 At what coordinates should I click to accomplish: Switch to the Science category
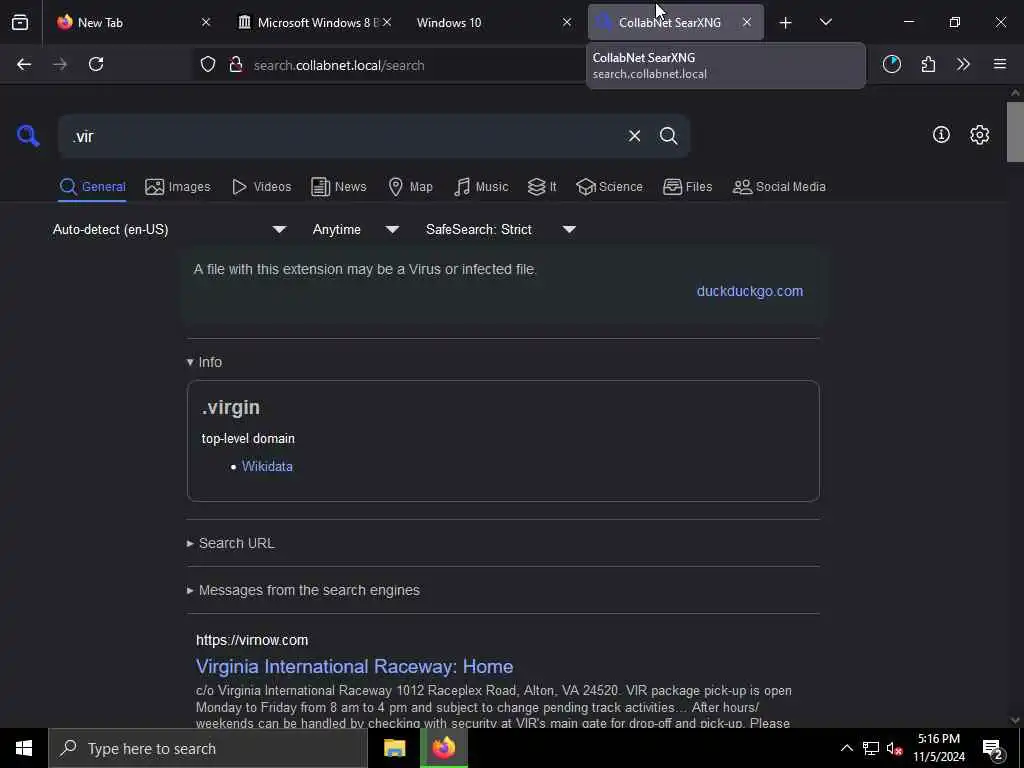609,187
